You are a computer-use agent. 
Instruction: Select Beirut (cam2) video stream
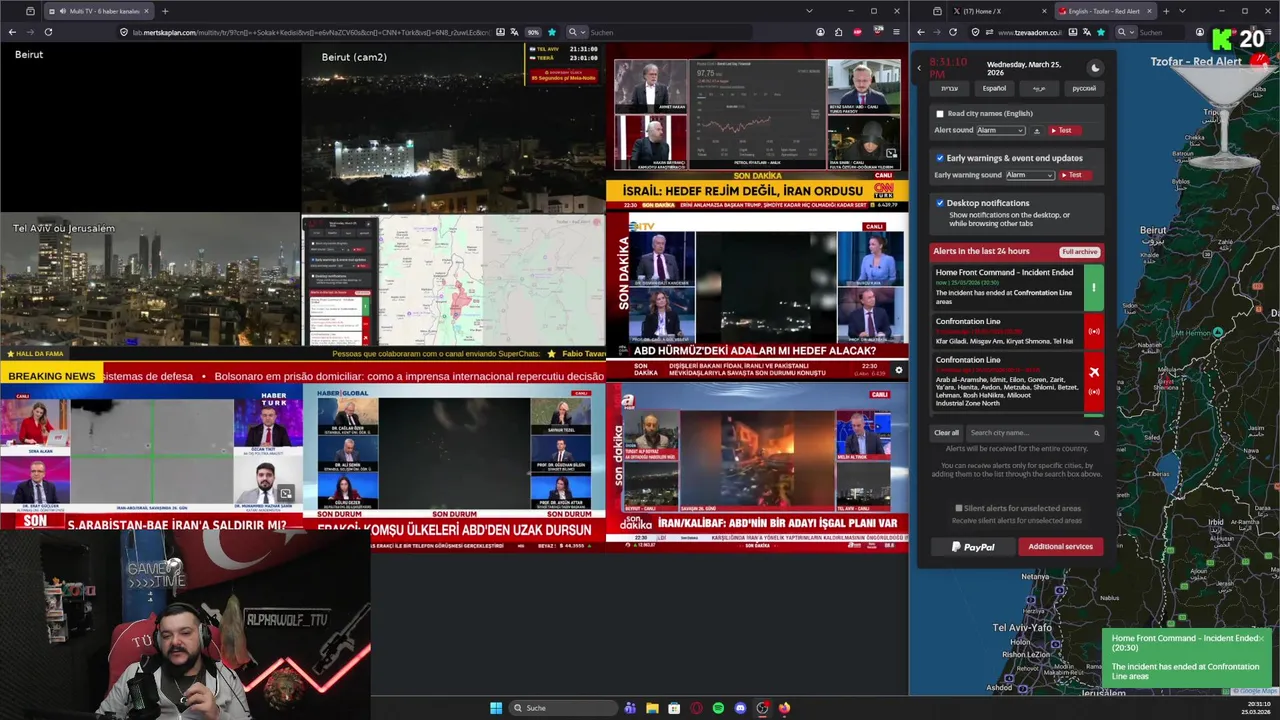pyautogui.click(x=453, y=128)
